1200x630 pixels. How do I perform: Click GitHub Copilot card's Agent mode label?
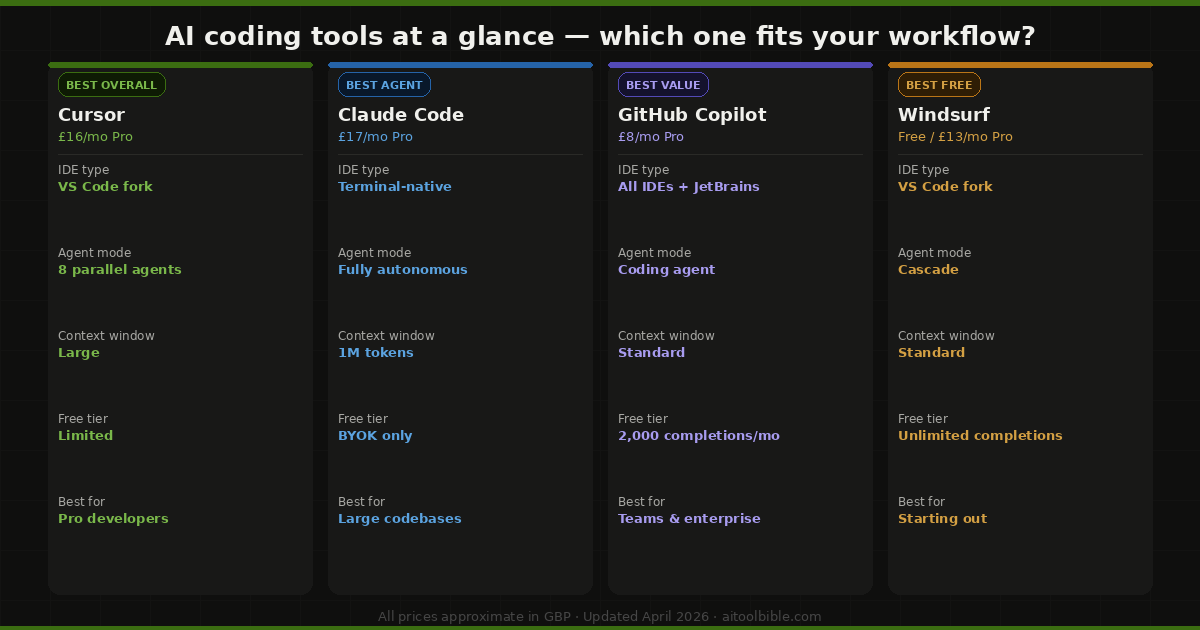[654, 253]
